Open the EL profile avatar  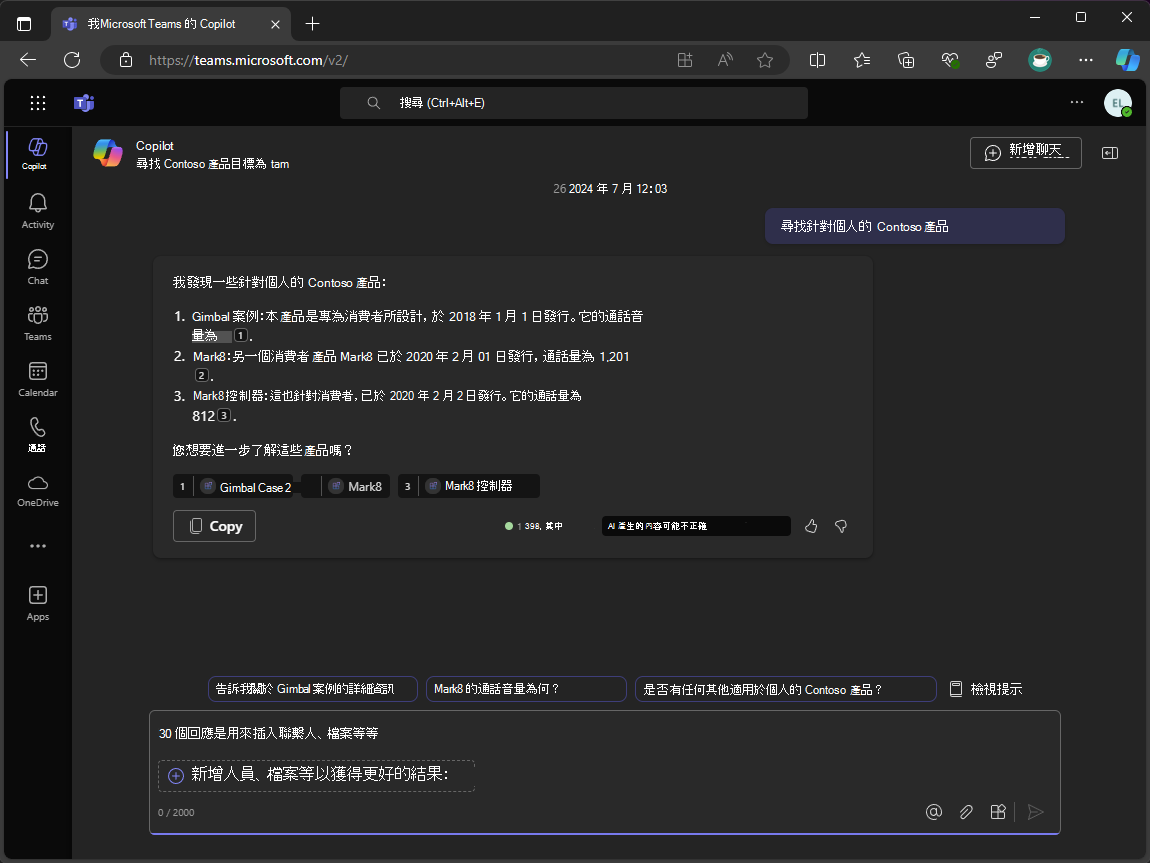point(1118,103)
